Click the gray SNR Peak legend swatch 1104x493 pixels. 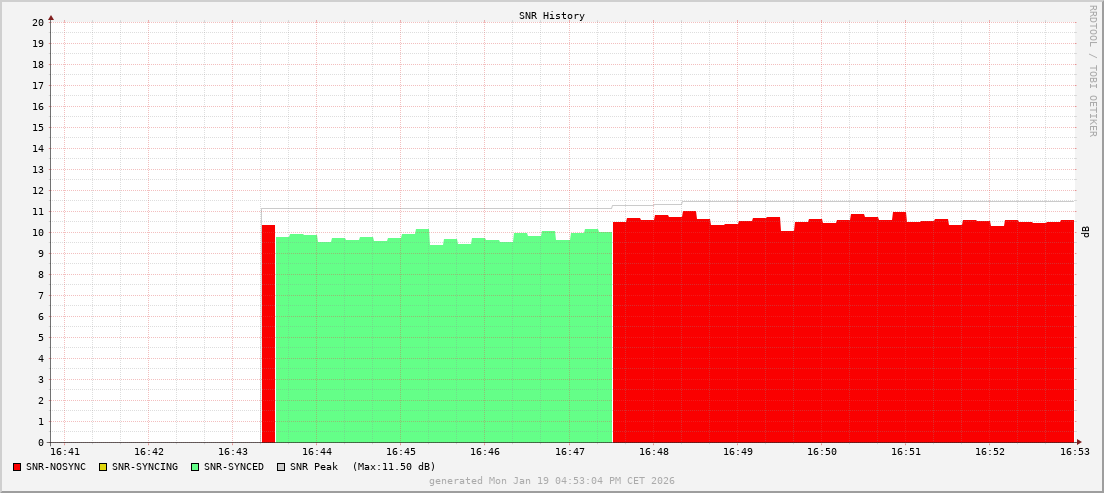click(x=281, y=467)
